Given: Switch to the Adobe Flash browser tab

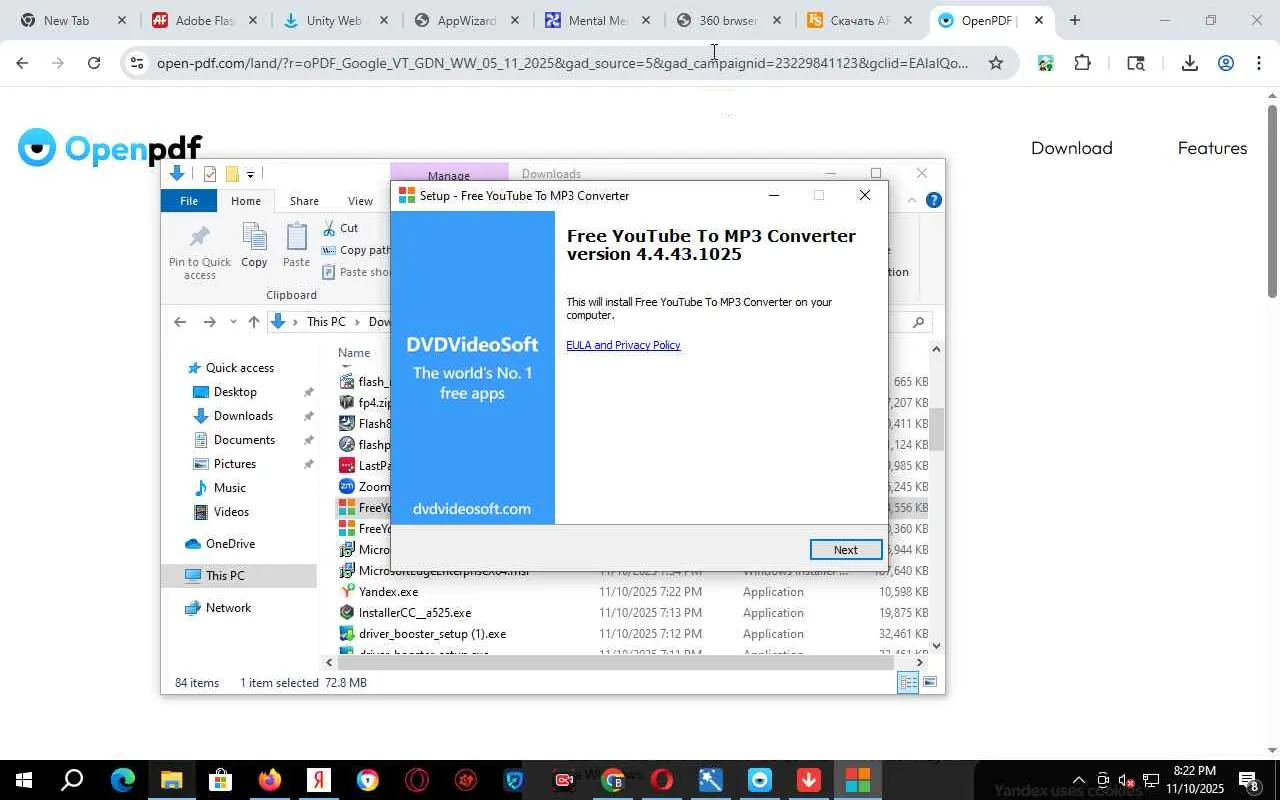Looking at the screenshot, I should click(204, 20).
